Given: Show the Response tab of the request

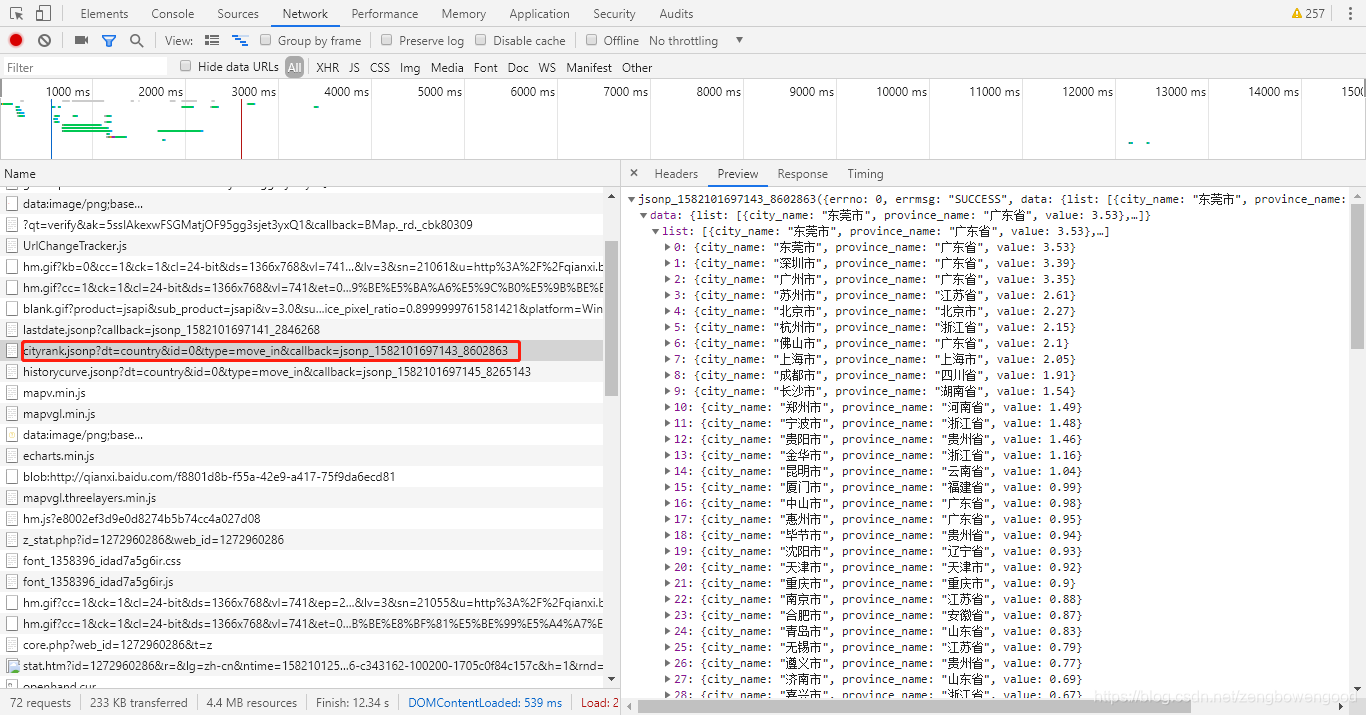Looking at the screenshot, I should [803, 174].
